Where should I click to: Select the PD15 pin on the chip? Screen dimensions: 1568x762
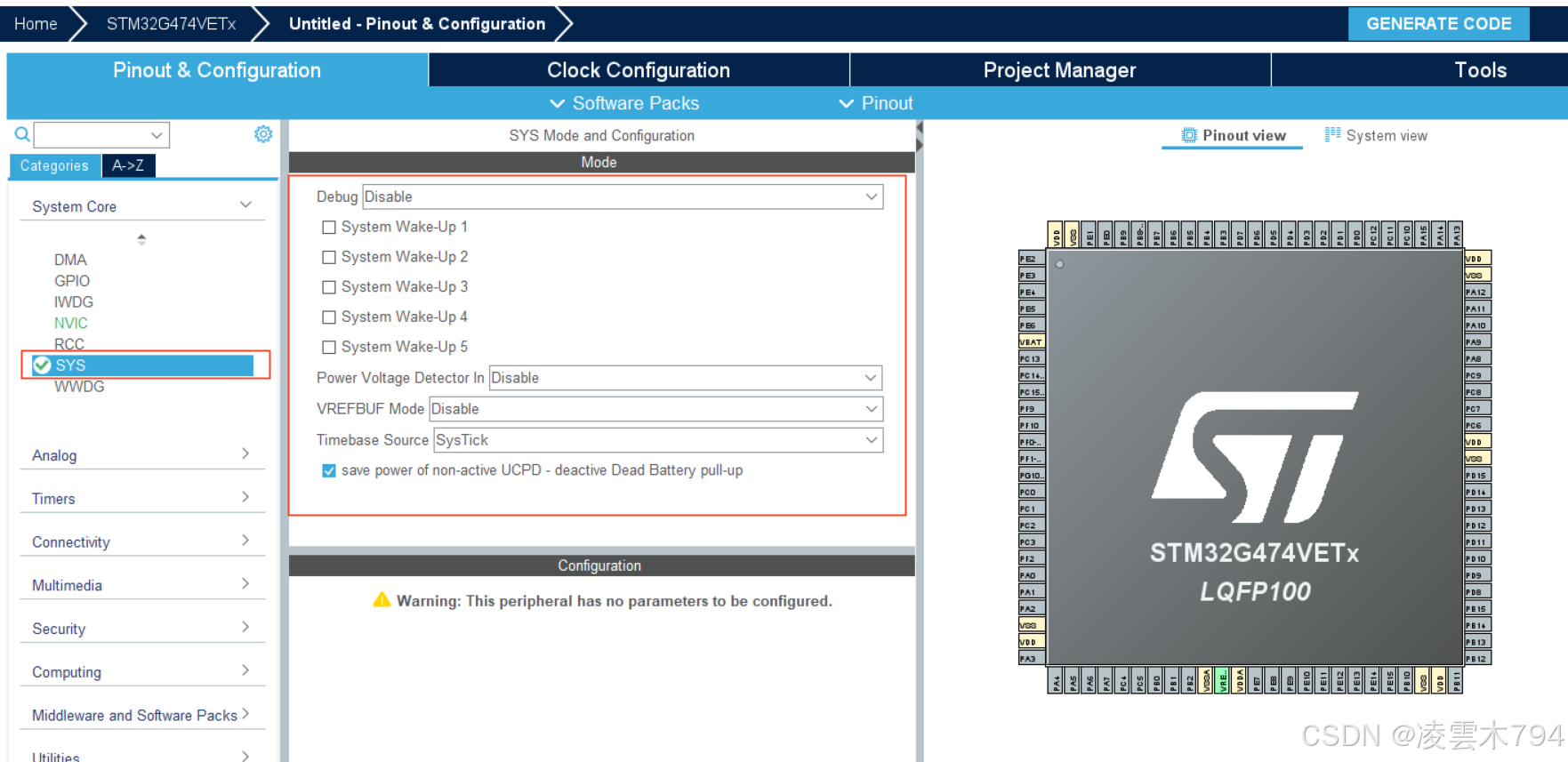[x=1477, y=476]
